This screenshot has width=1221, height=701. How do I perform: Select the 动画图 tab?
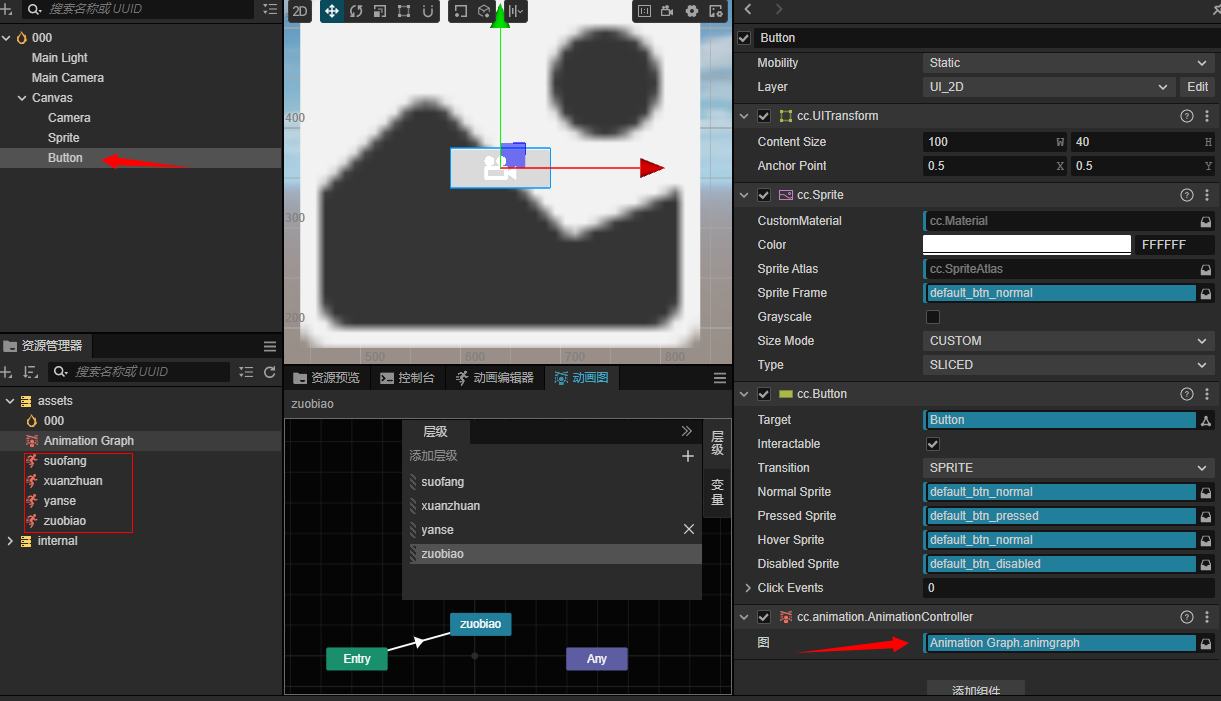(582, 378)
